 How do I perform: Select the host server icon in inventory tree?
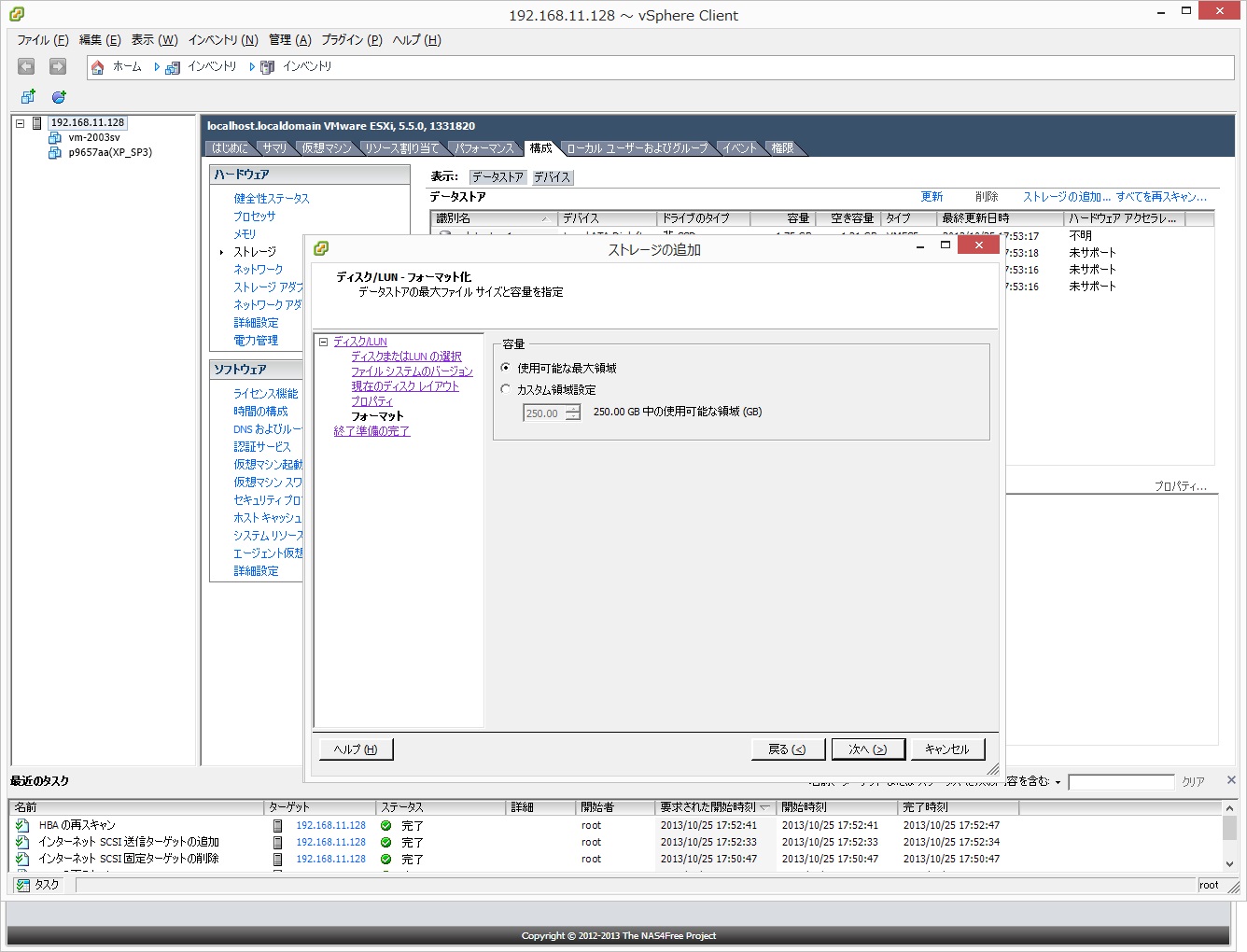coord(37,123)
